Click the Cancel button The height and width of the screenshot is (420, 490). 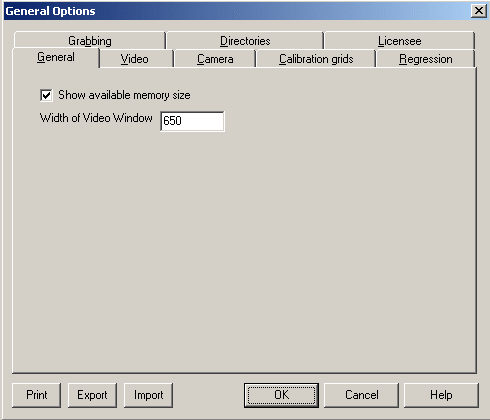(x=361, y=395)
